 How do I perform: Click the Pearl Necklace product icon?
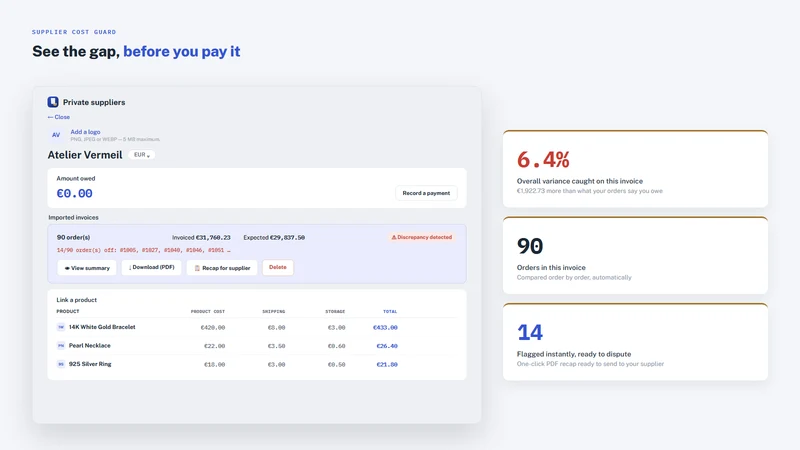[x=61, y=345]
